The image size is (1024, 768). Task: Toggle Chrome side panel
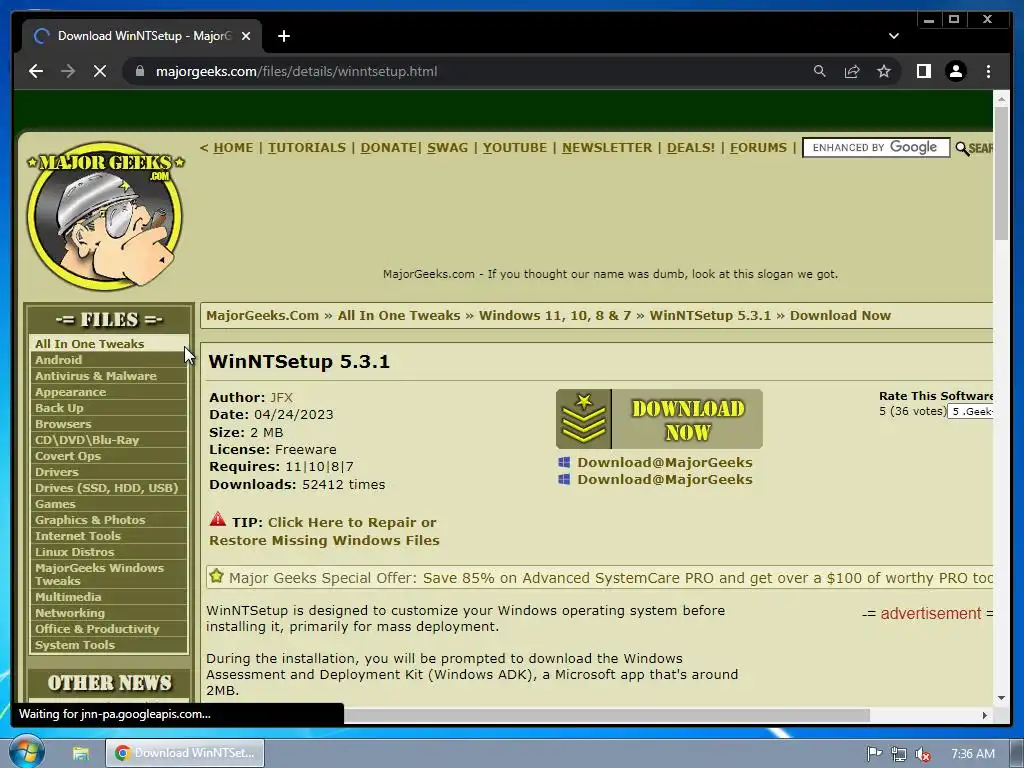tap(923, 71)
